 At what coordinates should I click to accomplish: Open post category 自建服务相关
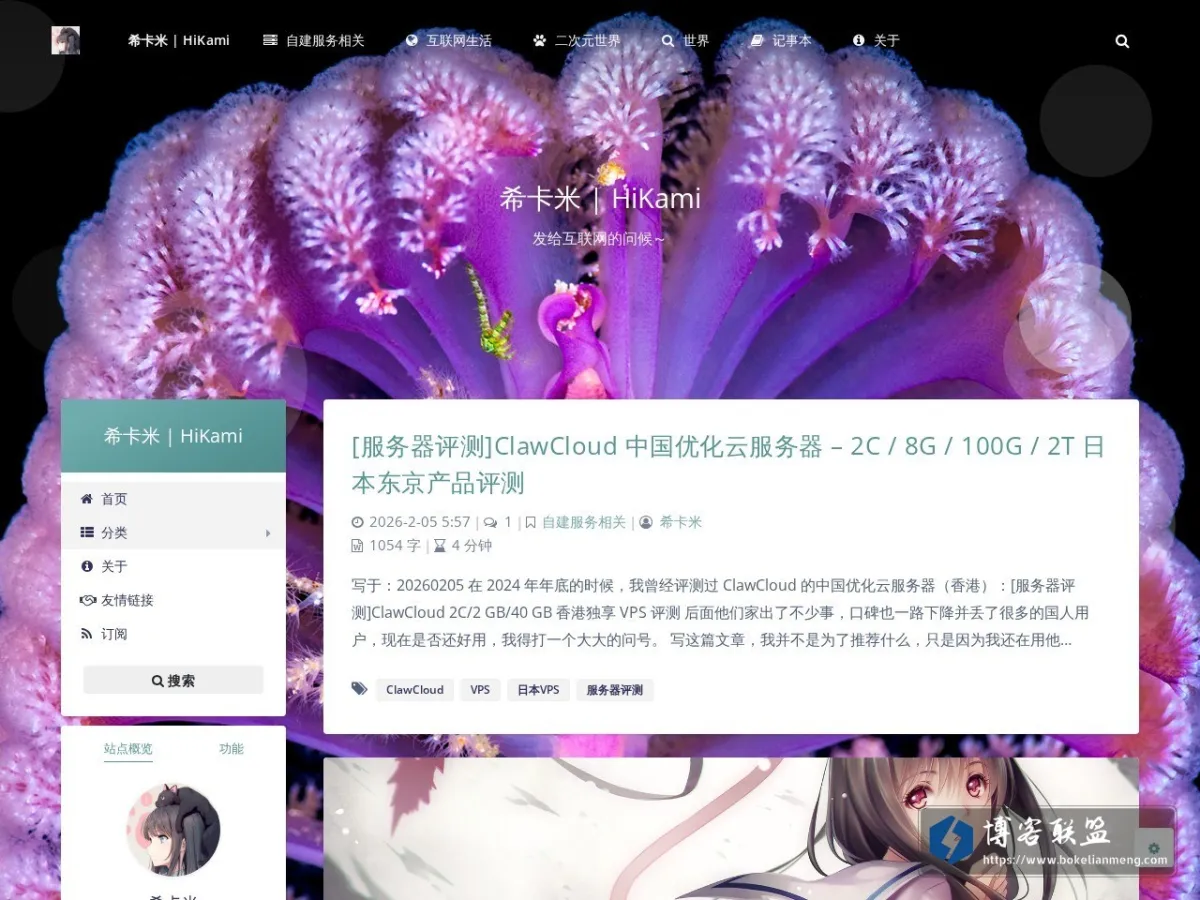(x=584, y=522)
